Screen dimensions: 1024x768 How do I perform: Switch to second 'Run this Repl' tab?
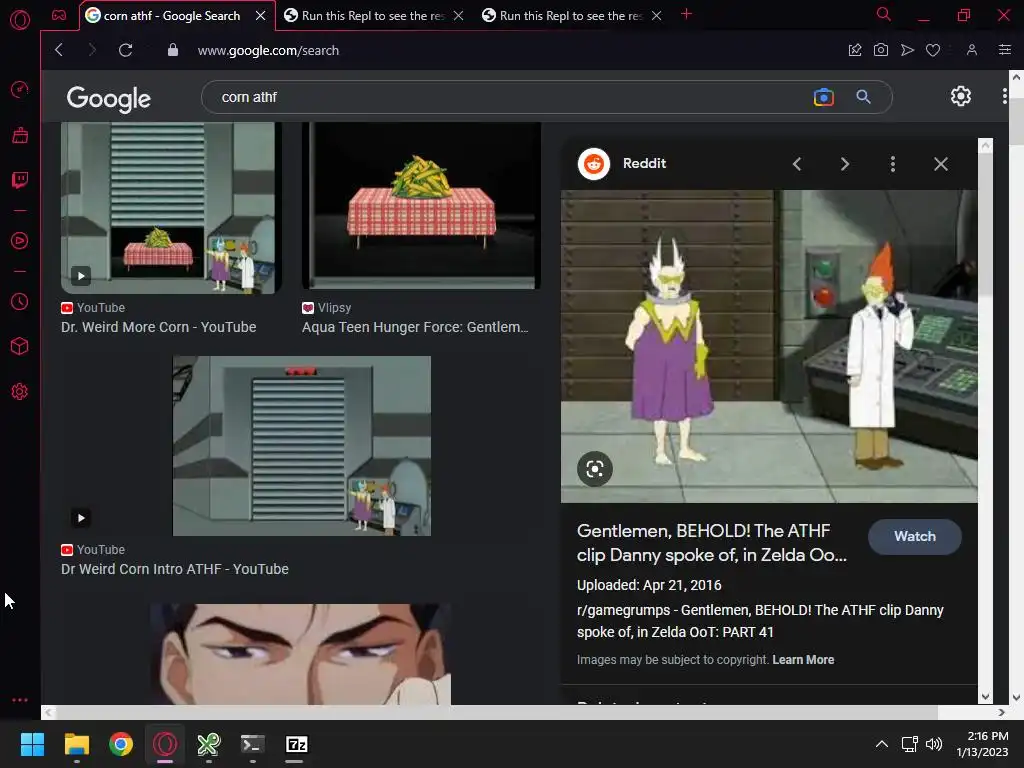(373, 16)
